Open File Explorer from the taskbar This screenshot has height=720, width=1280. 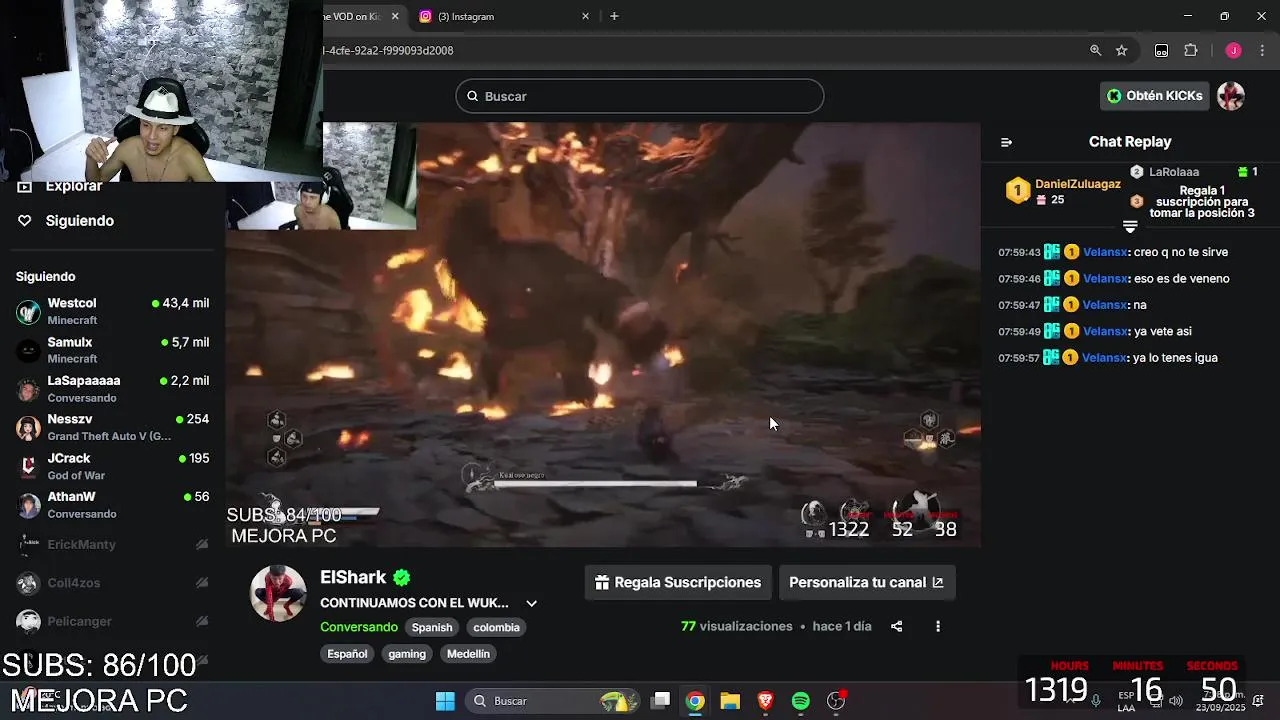click(x=730, y=701)
